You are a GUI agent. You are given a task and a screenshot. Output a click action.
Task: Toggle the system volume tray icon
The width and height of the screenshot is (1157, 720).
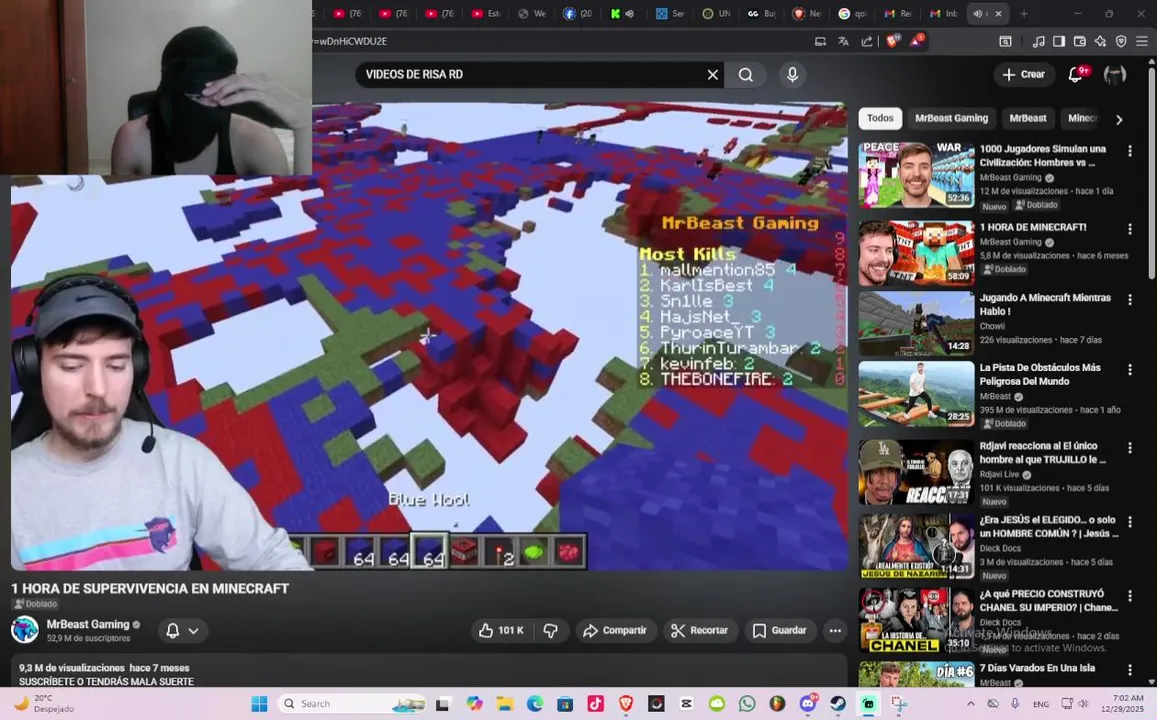coord(1082,703)
